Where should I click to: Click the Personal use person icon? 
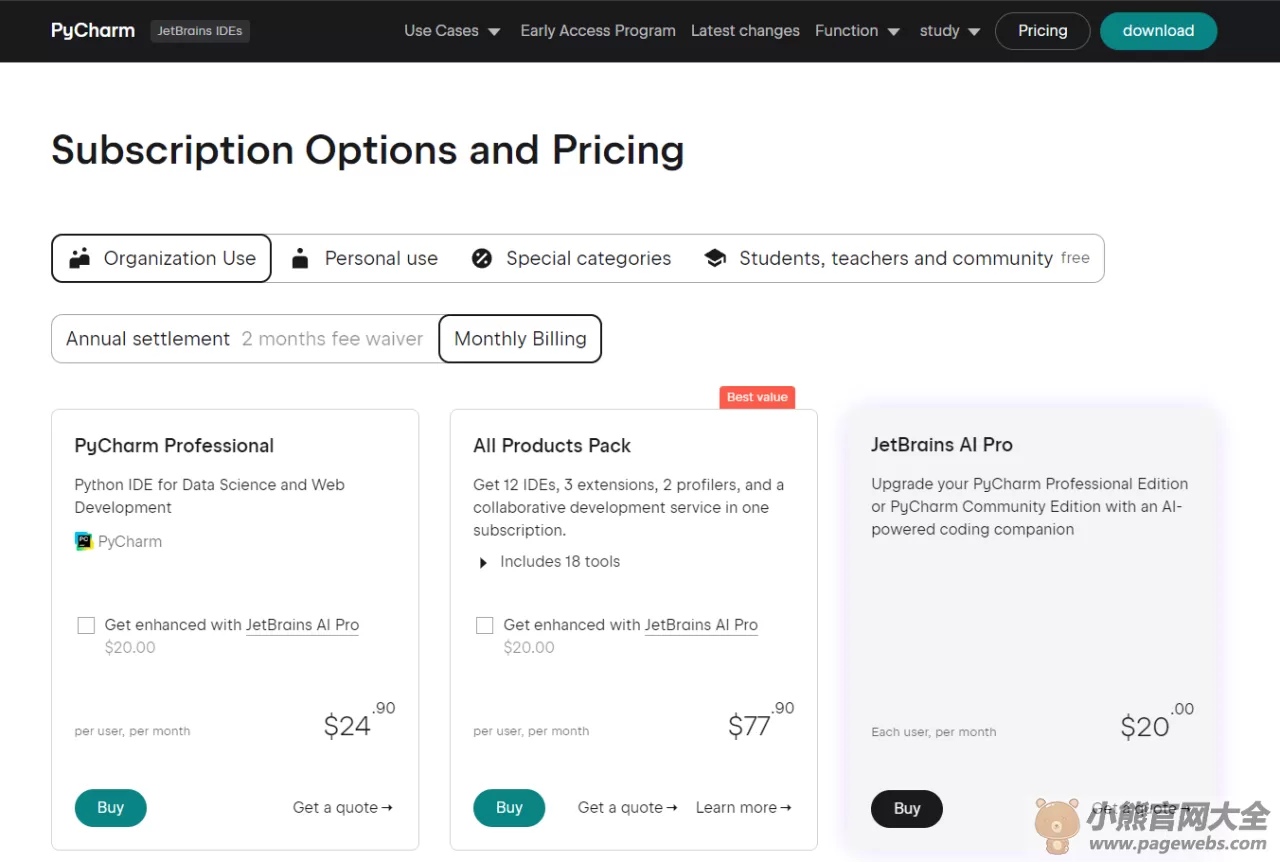(300, 258)
